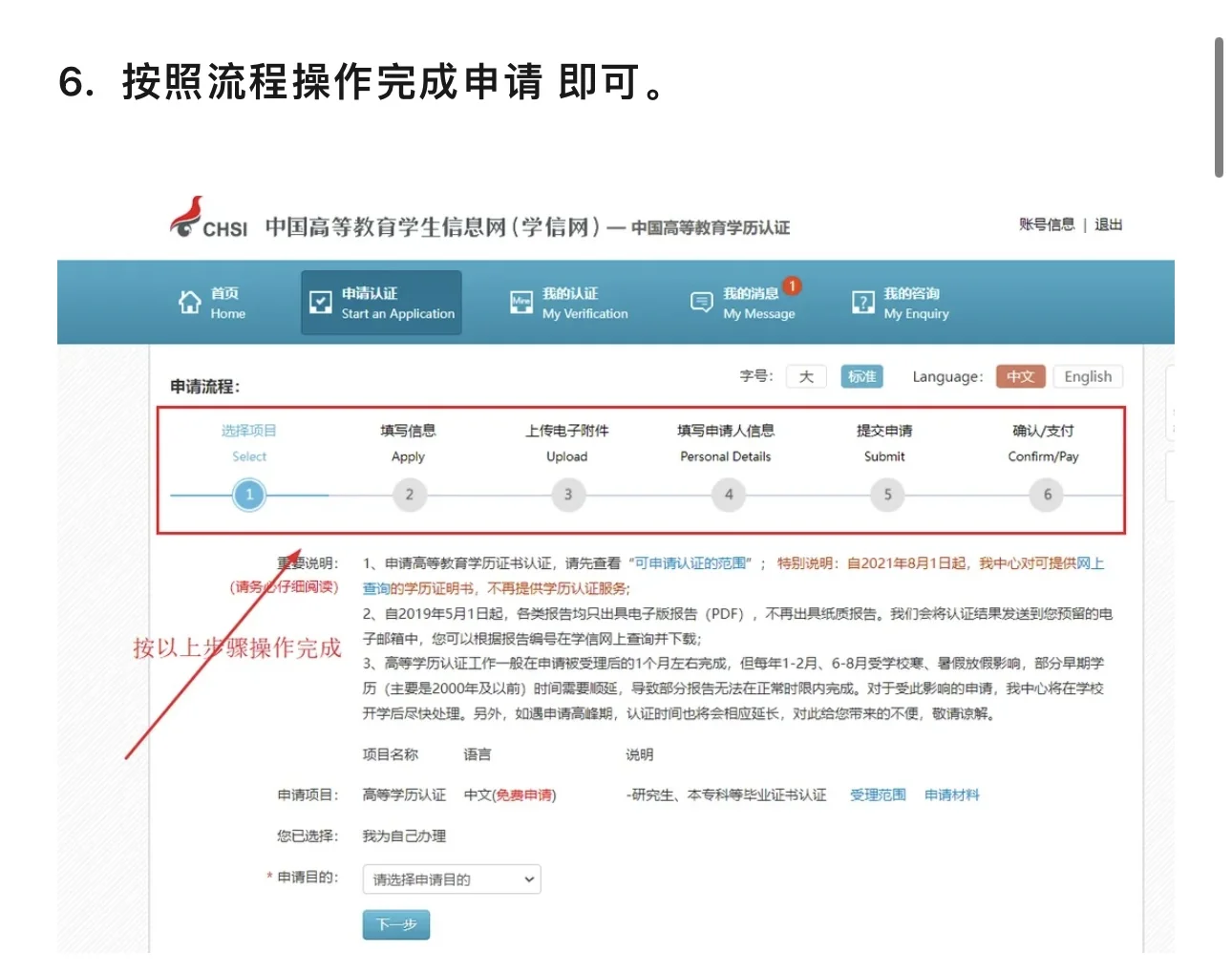Click the CHSI logo
The height and width of the screenshot is (974, 1232).
[208, 218]
